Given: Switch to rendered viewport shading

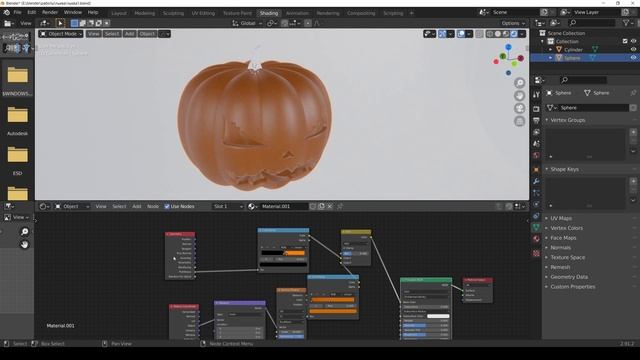Looking at the screenshot, I should pos(514,34).
